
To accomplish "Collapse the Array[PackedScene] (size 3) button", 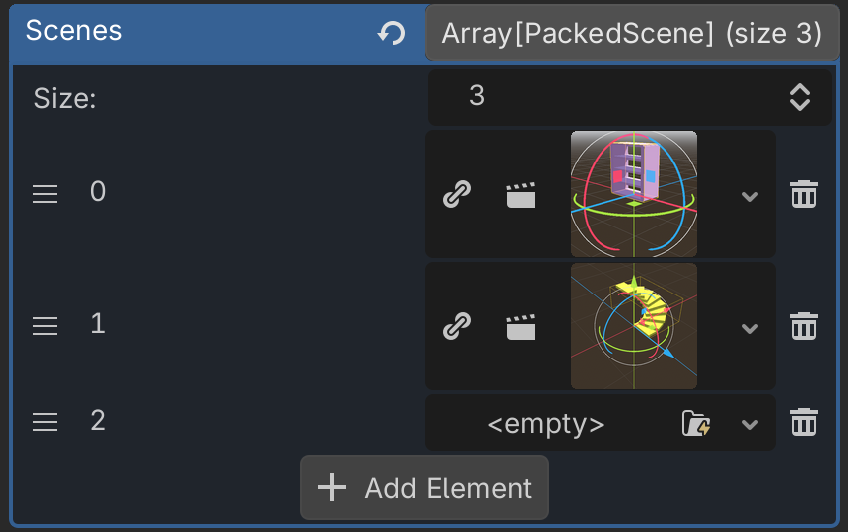I will coord(631,33).
